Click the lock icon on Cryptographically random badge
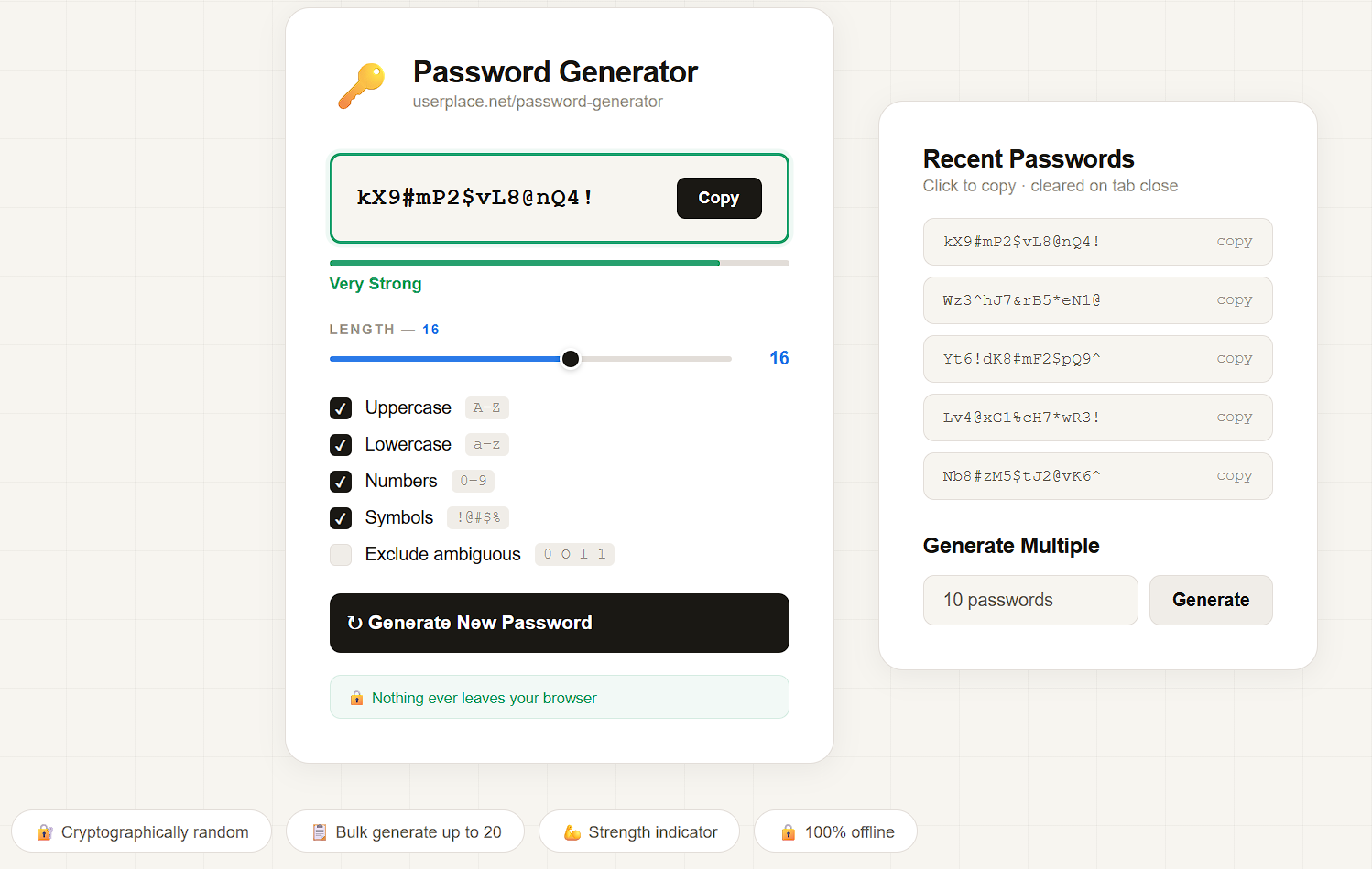 45,831
